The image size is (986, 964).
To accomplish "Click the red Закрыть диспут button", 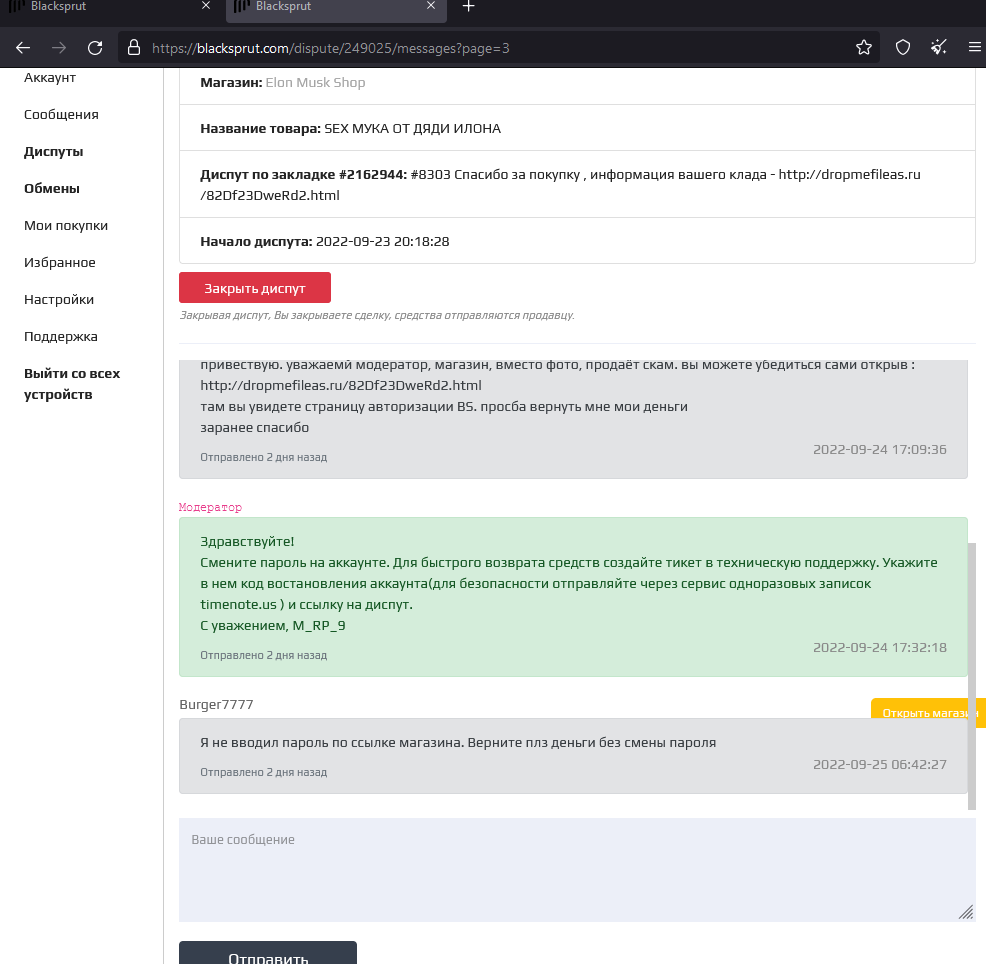I will [255, 288].
